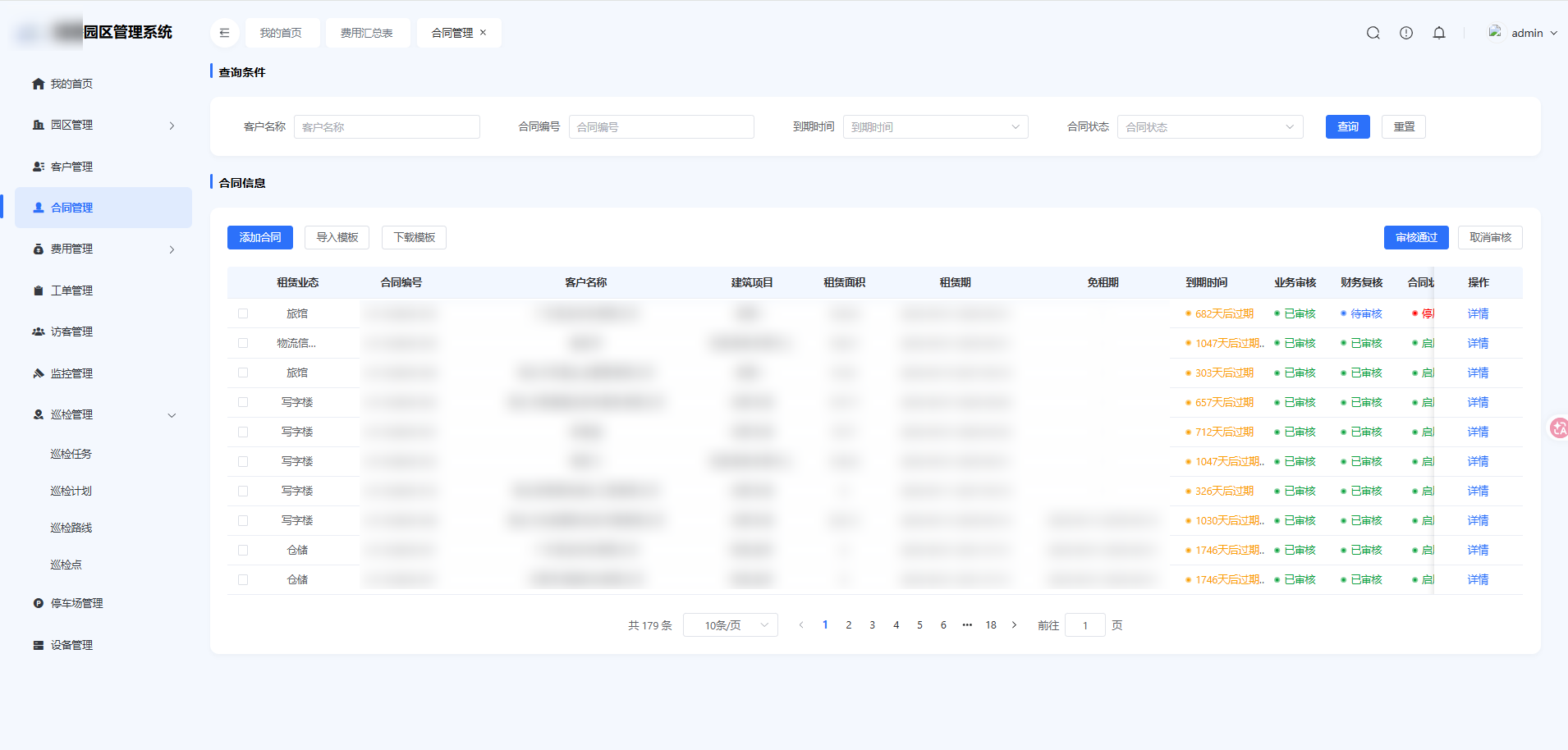Image resolution: width=1568 pixels, height=750 pixels.
Task: Click the 客户名称 input field
Action: 387,127
